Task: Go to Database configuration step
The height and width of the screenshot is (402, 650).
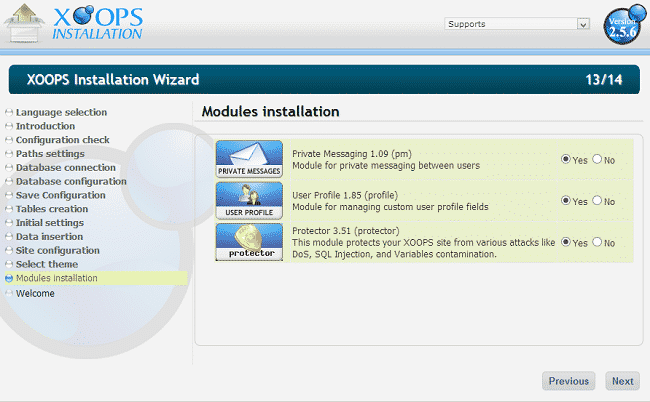Action: (x=71, y=182)
